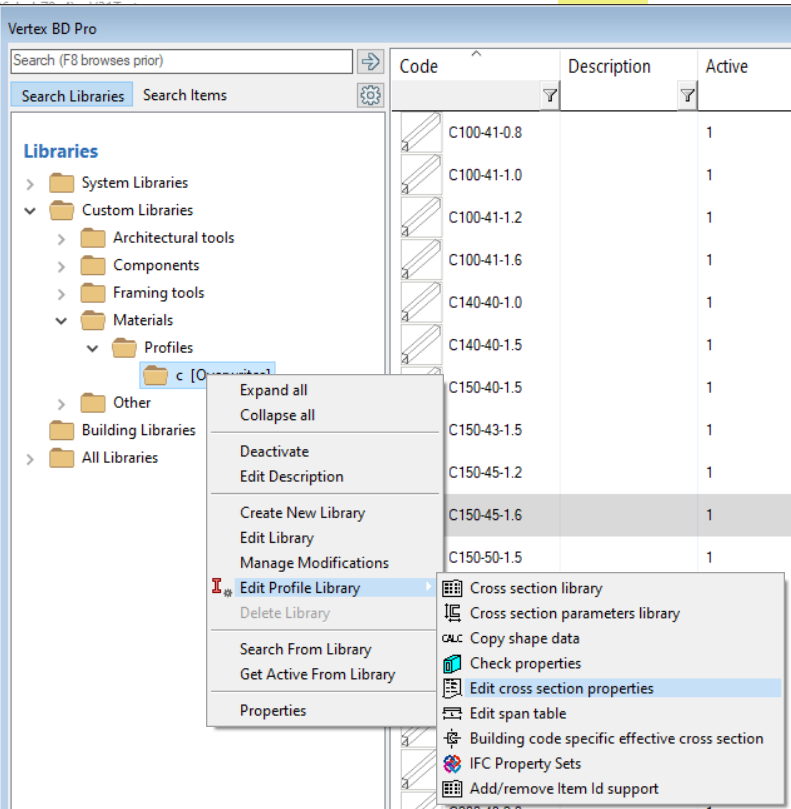Open search settings gear icon
Screen dimensions: 791x809
(x=370, y=95)
